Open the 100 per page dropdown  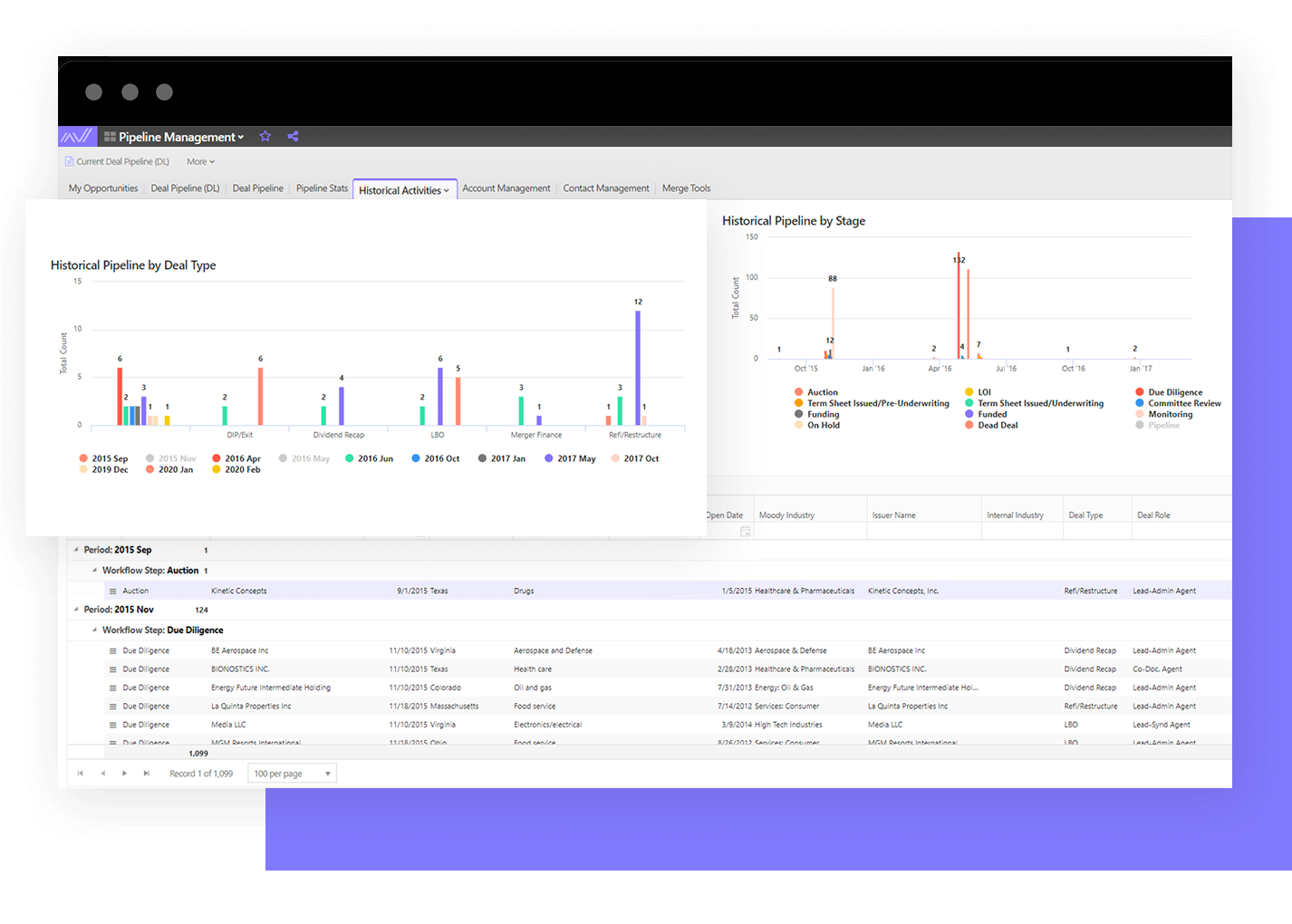[291, 773]
